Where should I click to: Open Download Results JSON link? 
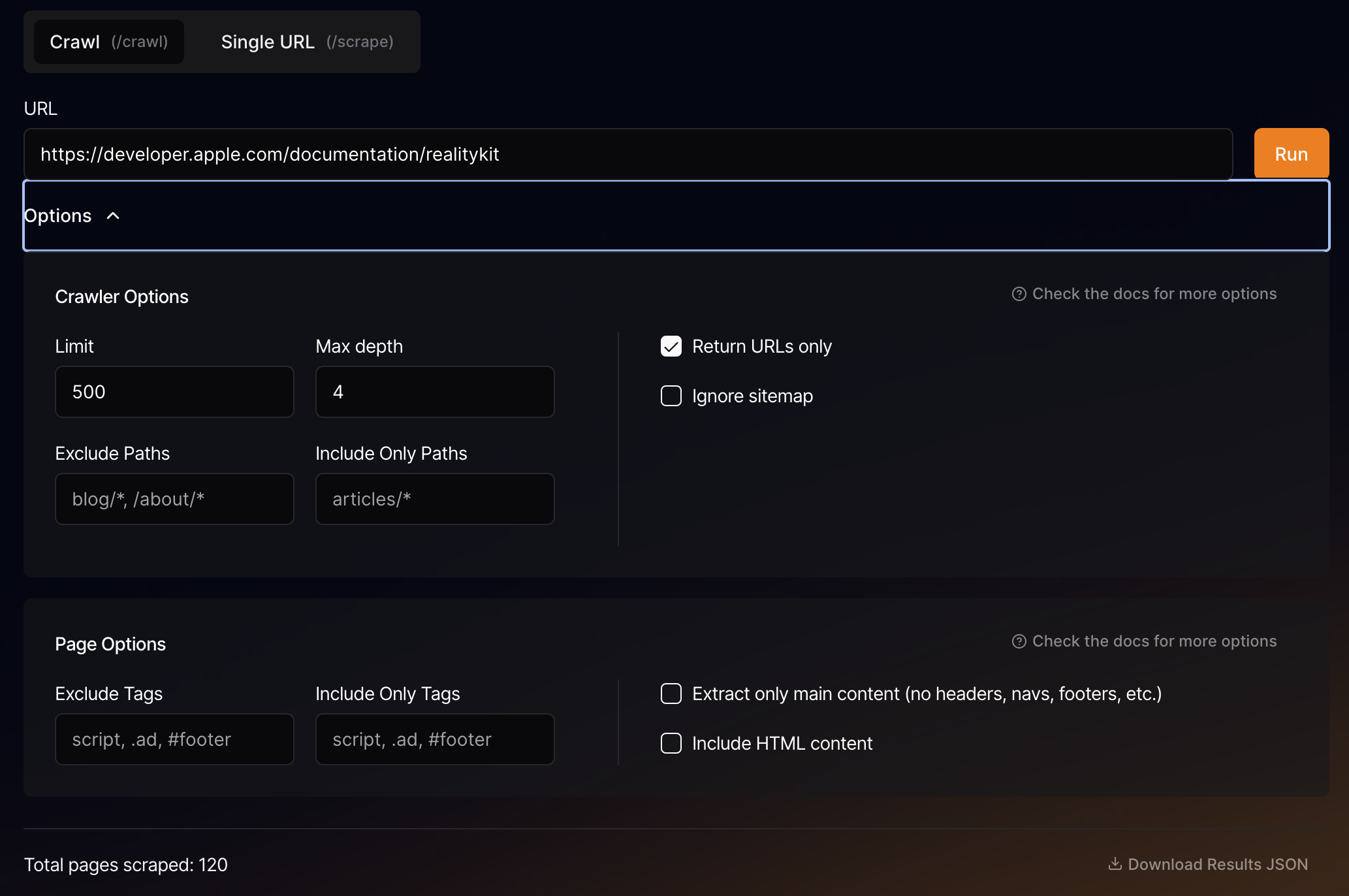pyautogui.click(x=1217, y=864)
